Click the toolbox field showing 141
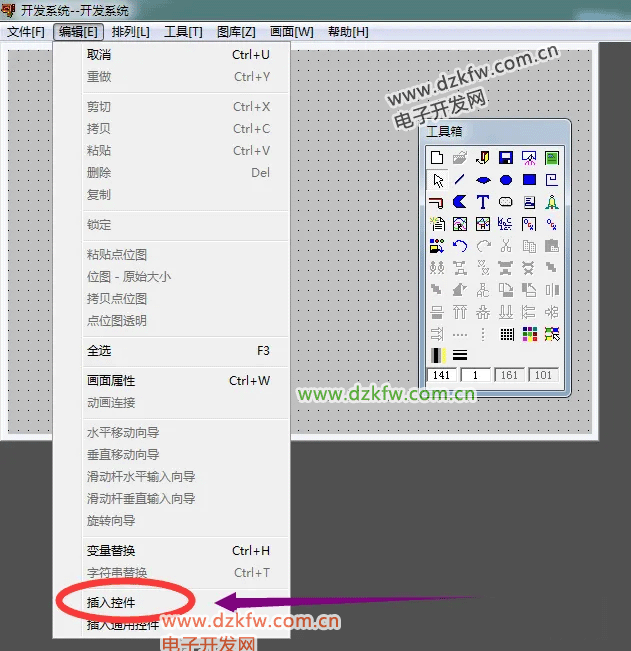This screenshot has height=651, width=631. 441,376
